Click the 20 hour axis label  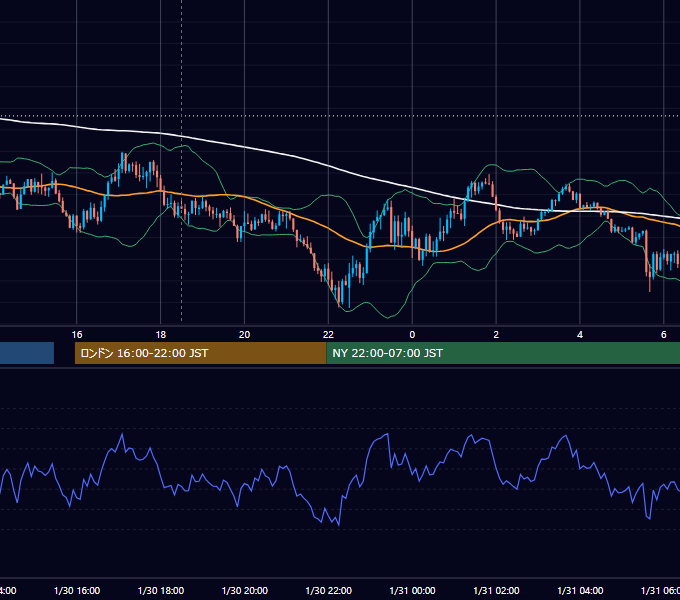[x=245, y=334]
